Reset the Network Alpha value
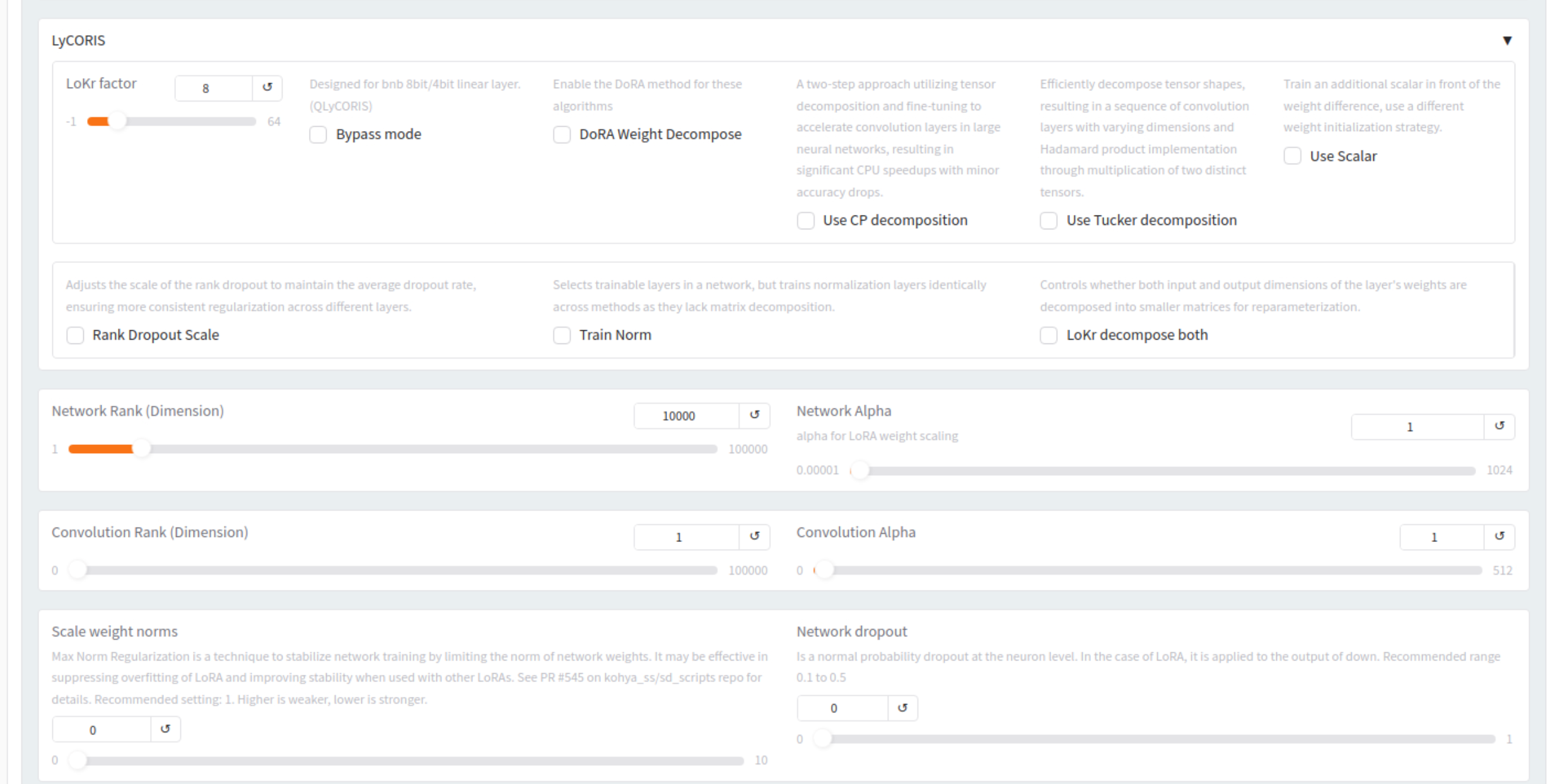This screenshot has width=1555, height=784. click(x=1499, y=427)
